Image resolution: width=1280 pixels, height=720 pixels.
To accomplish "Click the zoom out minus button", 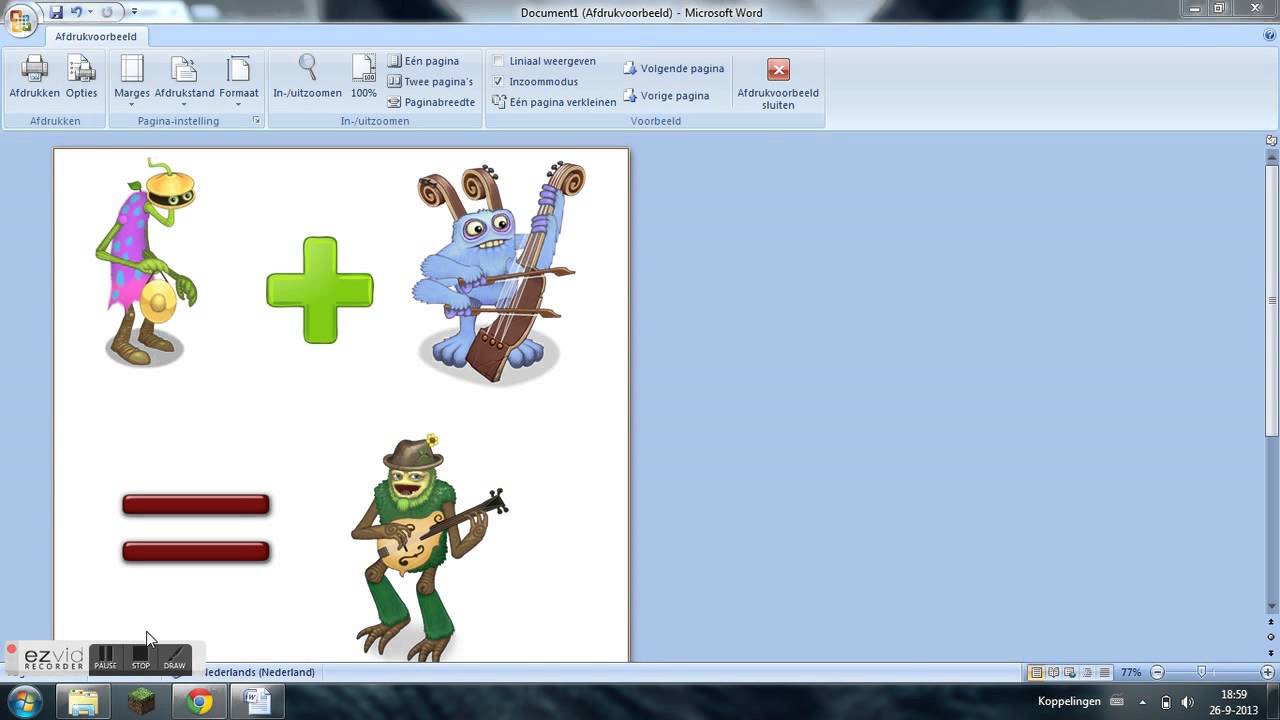I will click(x=1157, y=672).
